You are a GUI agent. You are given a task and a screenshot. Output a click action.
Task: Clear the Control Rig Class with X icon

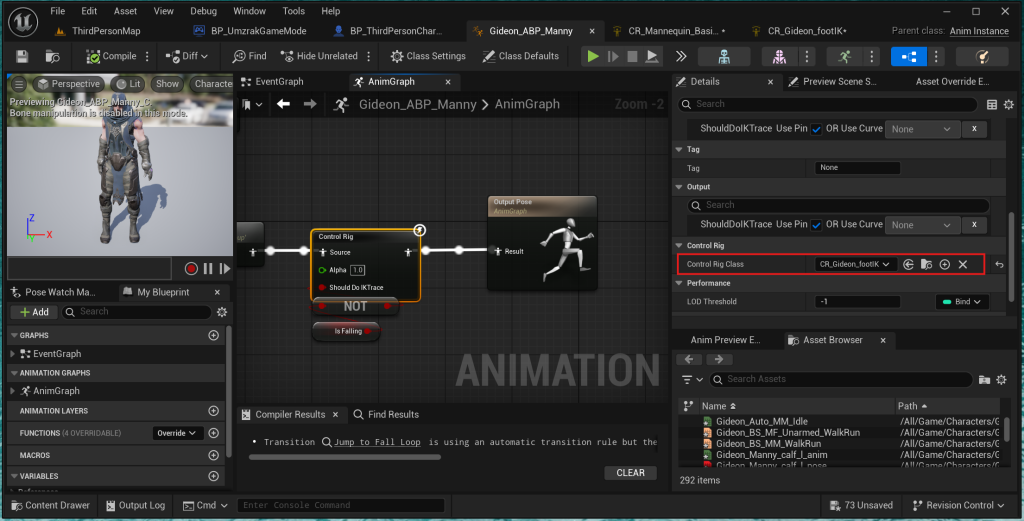tap(963, 264)
